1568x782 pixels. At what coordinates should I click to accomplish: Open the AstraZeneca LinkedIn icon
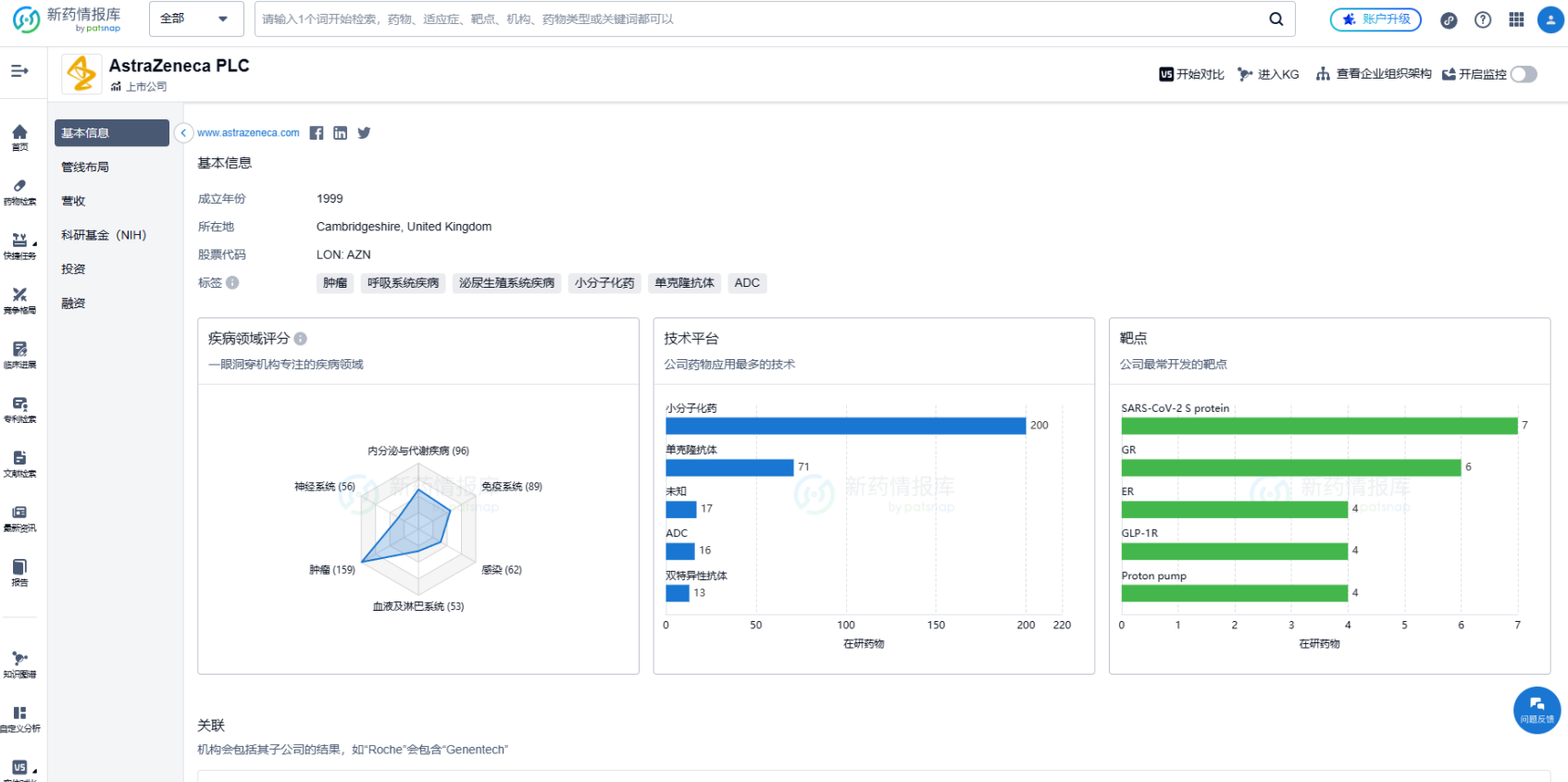pos(341,133)
